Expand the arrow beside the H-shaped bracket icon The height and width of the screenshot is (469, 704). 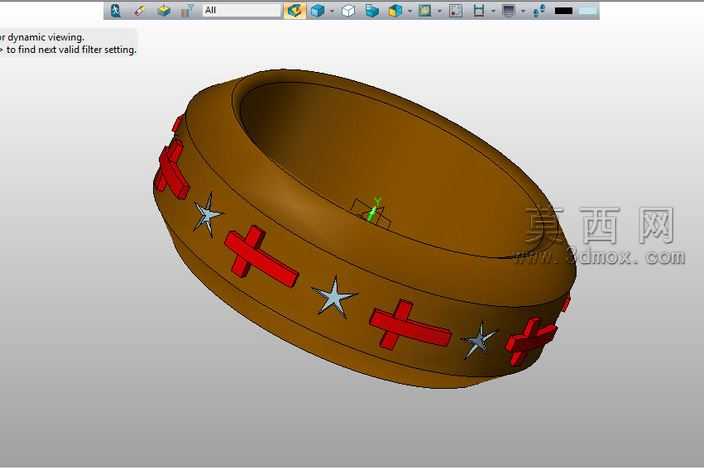click(493, 11)
